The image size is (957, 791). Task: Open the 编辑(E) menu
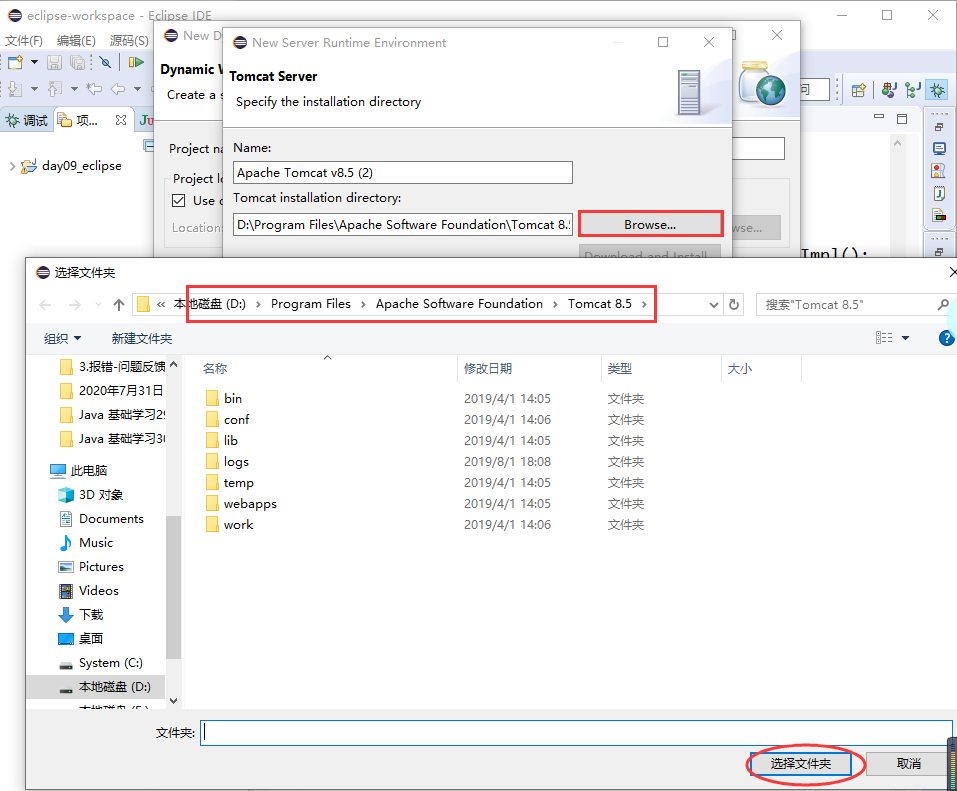tap(76, 41)
